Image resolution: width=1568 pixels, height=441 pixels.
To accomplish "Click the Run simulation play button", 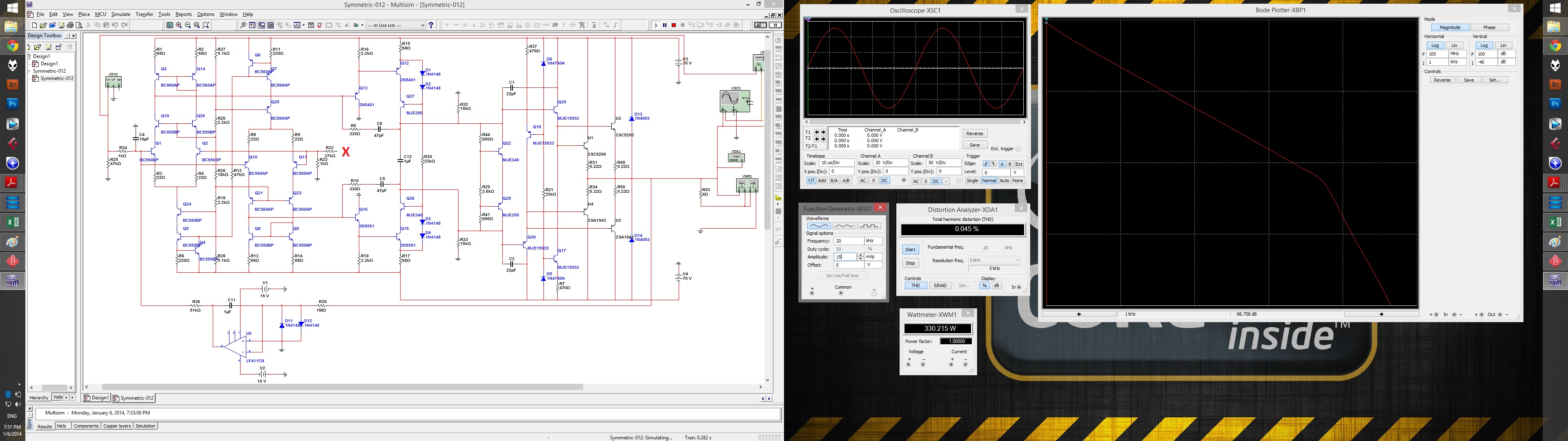I will [656, 25].
